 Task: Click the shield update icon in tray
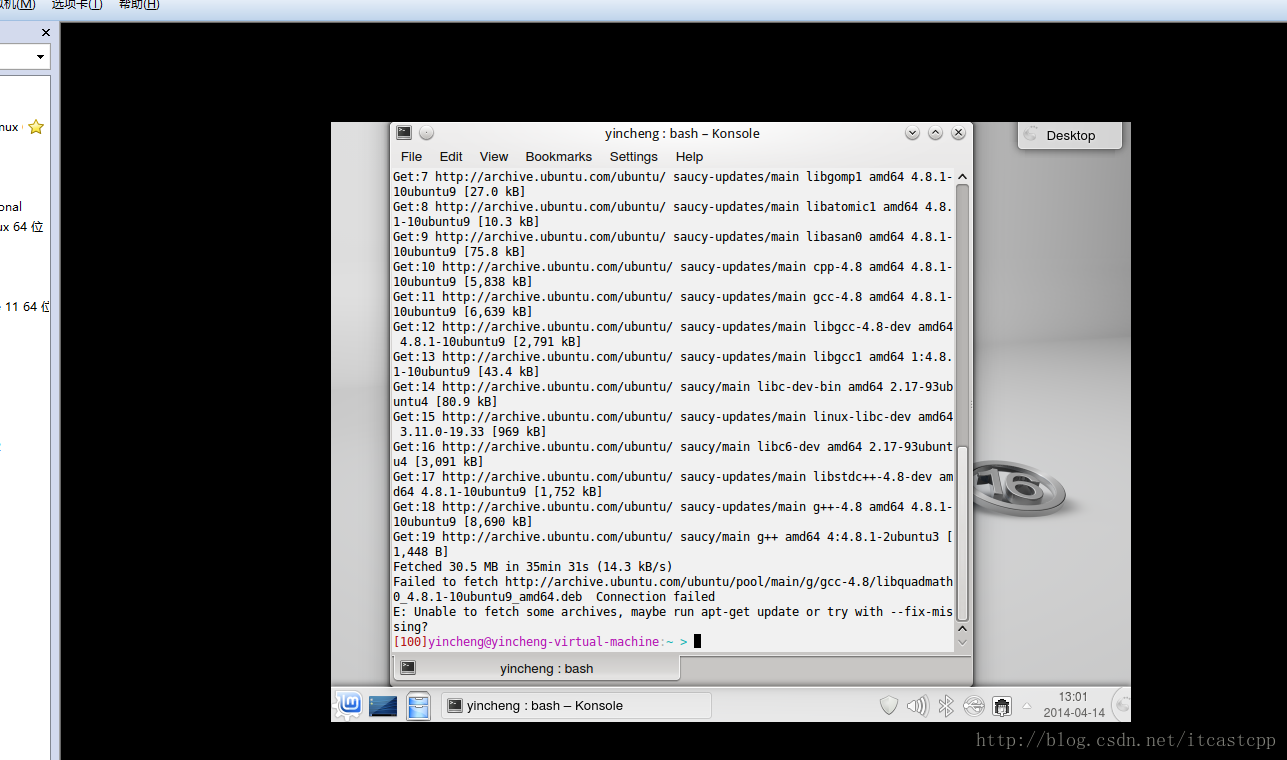[889, 706]
